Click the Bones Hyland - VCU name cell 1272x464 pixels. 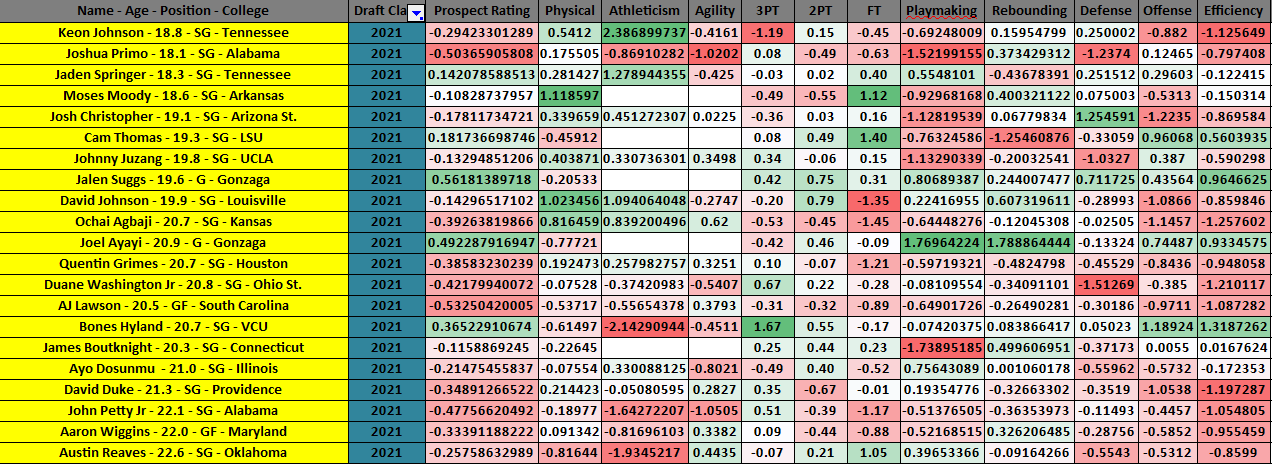pyautogui.click(x=176, y=327)
